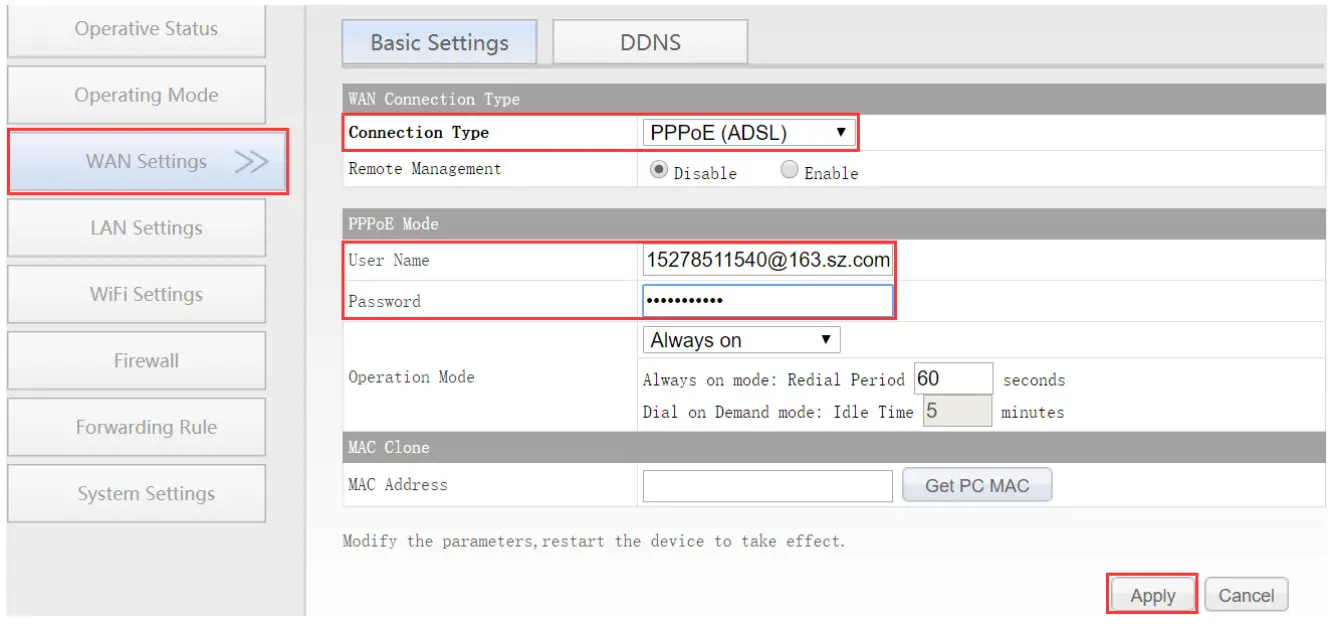Expand the Always on operation mode dropdown
The height and width of the screenshot is (624, 1333).
[x=740, y=340]
